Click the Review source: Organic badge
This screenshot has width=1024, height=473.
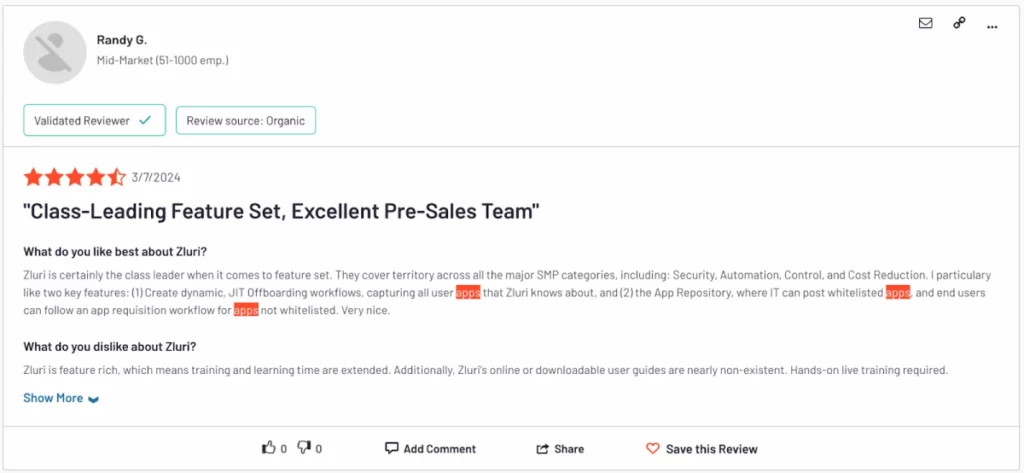point(246,120)
